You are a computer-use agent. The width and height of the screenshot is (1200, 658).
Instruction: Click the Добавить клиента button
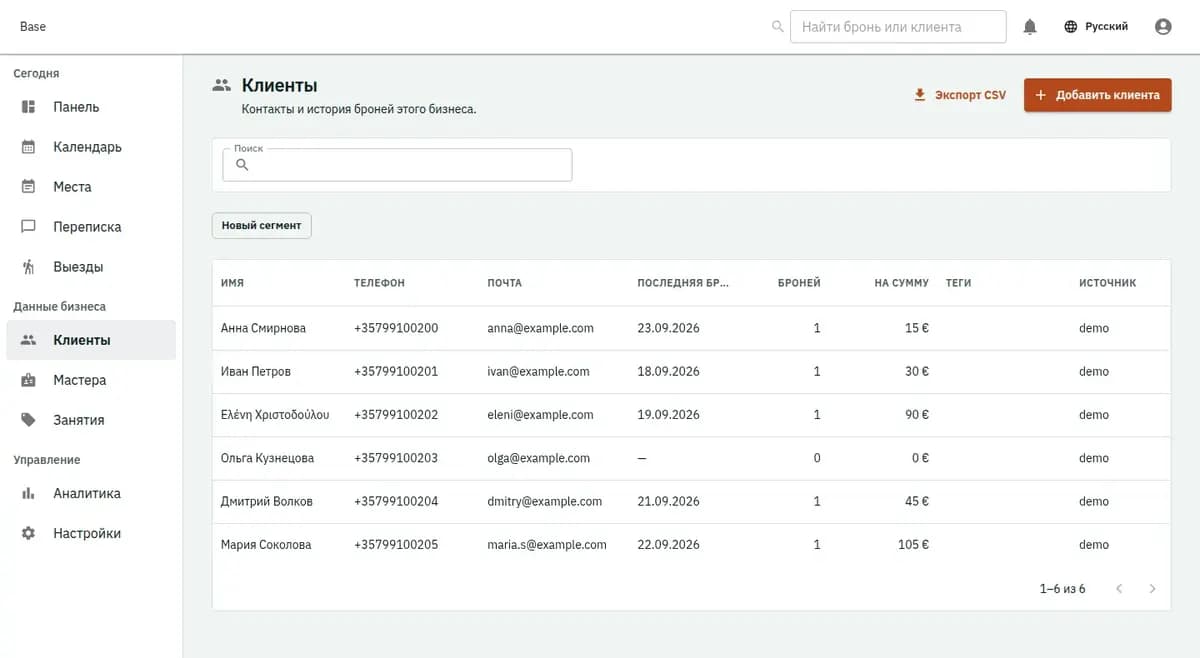[x=1097, y=95]
